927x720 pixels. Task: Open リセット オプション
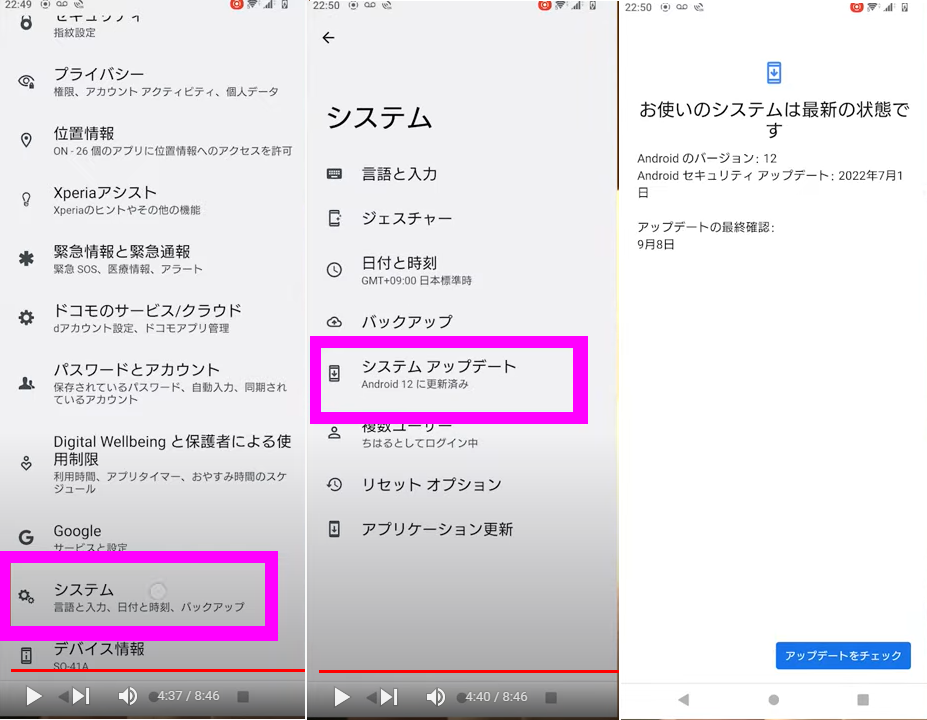point(462,485)
